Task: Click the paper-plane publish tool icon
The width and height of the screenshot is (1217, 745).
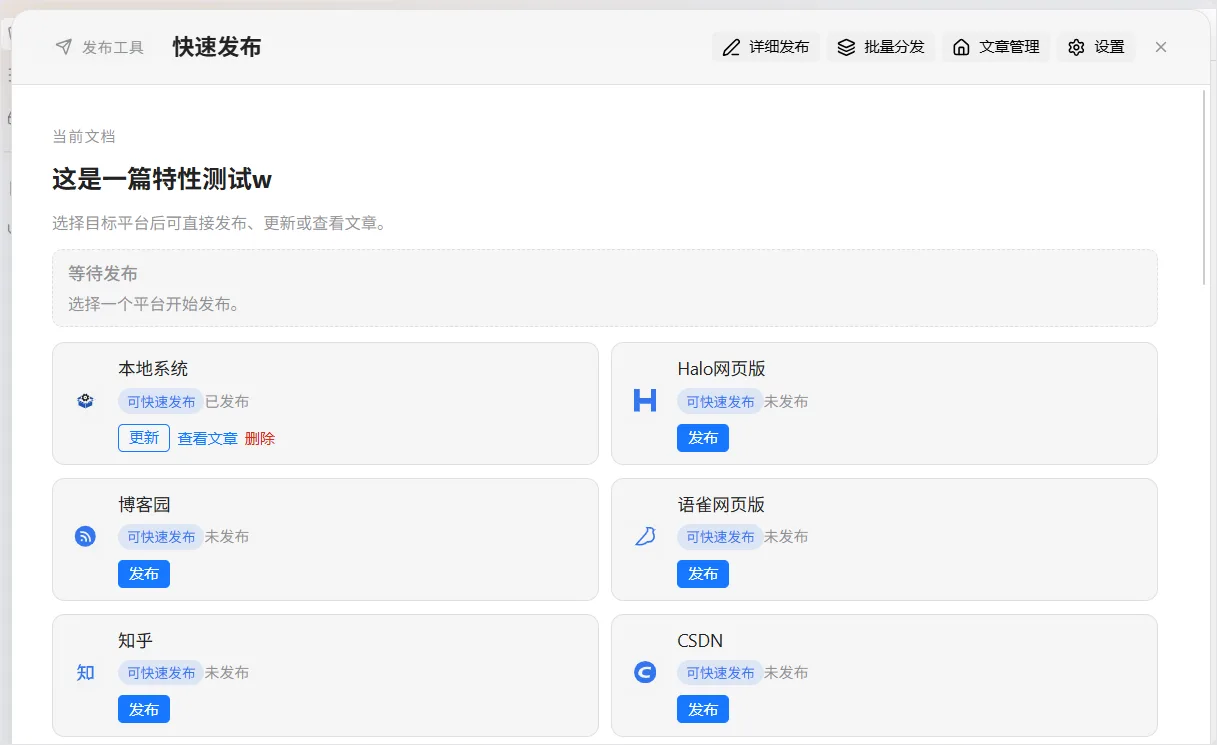Action: [x=63, y=47]
